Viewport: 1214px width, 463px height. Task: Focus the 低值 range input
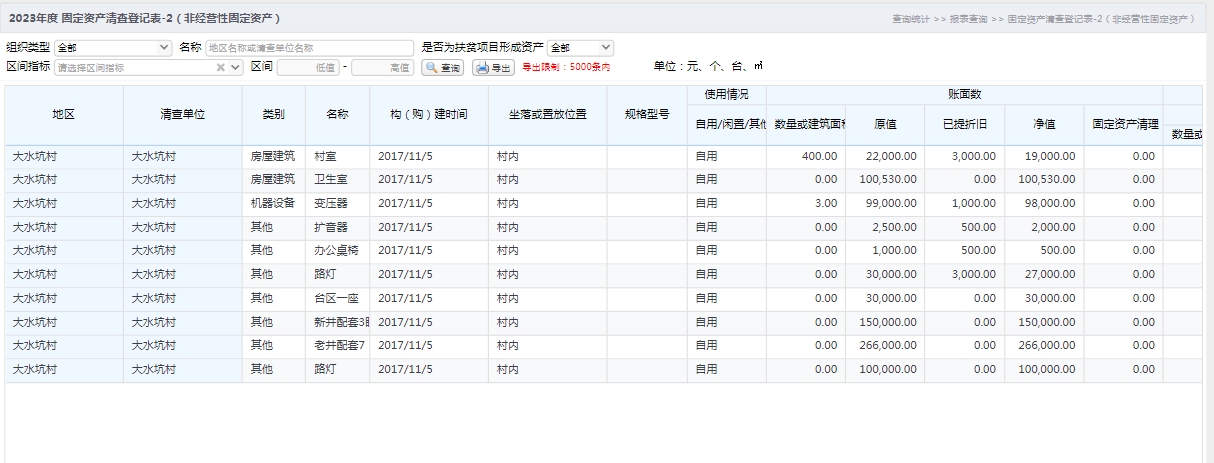tap(308, 67)
